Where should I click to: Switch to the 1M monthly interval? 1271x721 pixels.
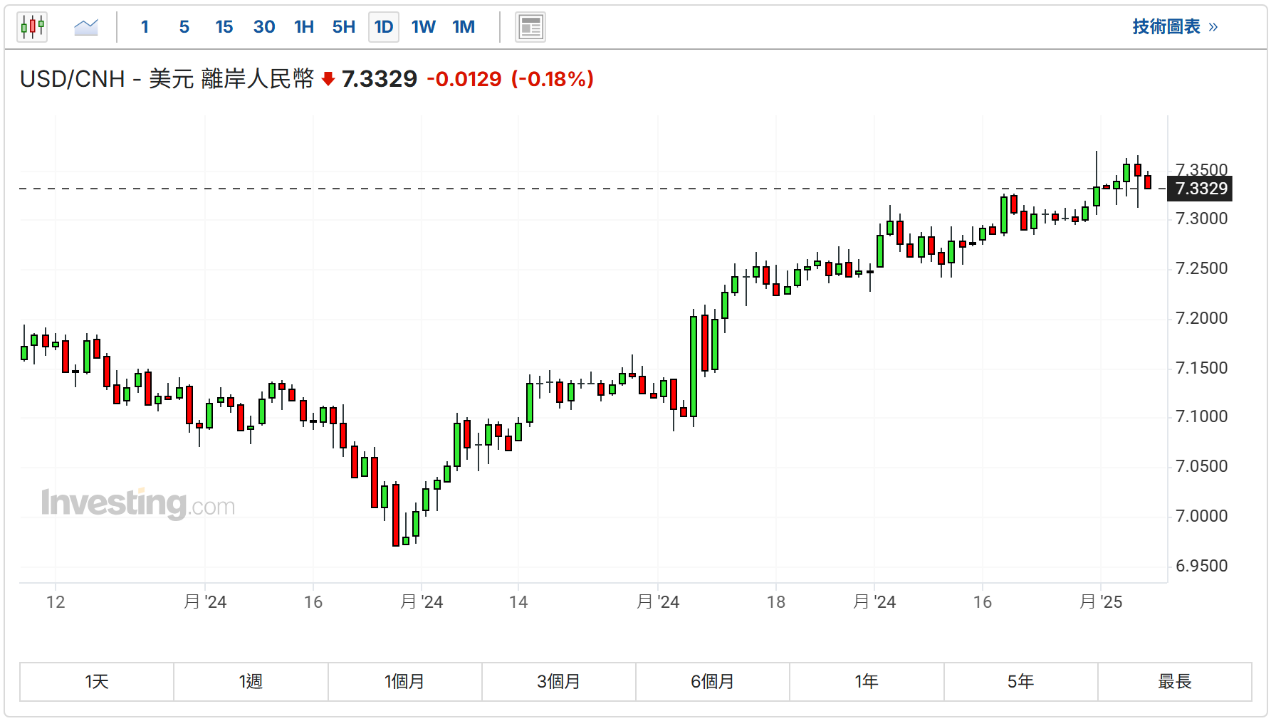pyautogui.click(x=463, y=27)
